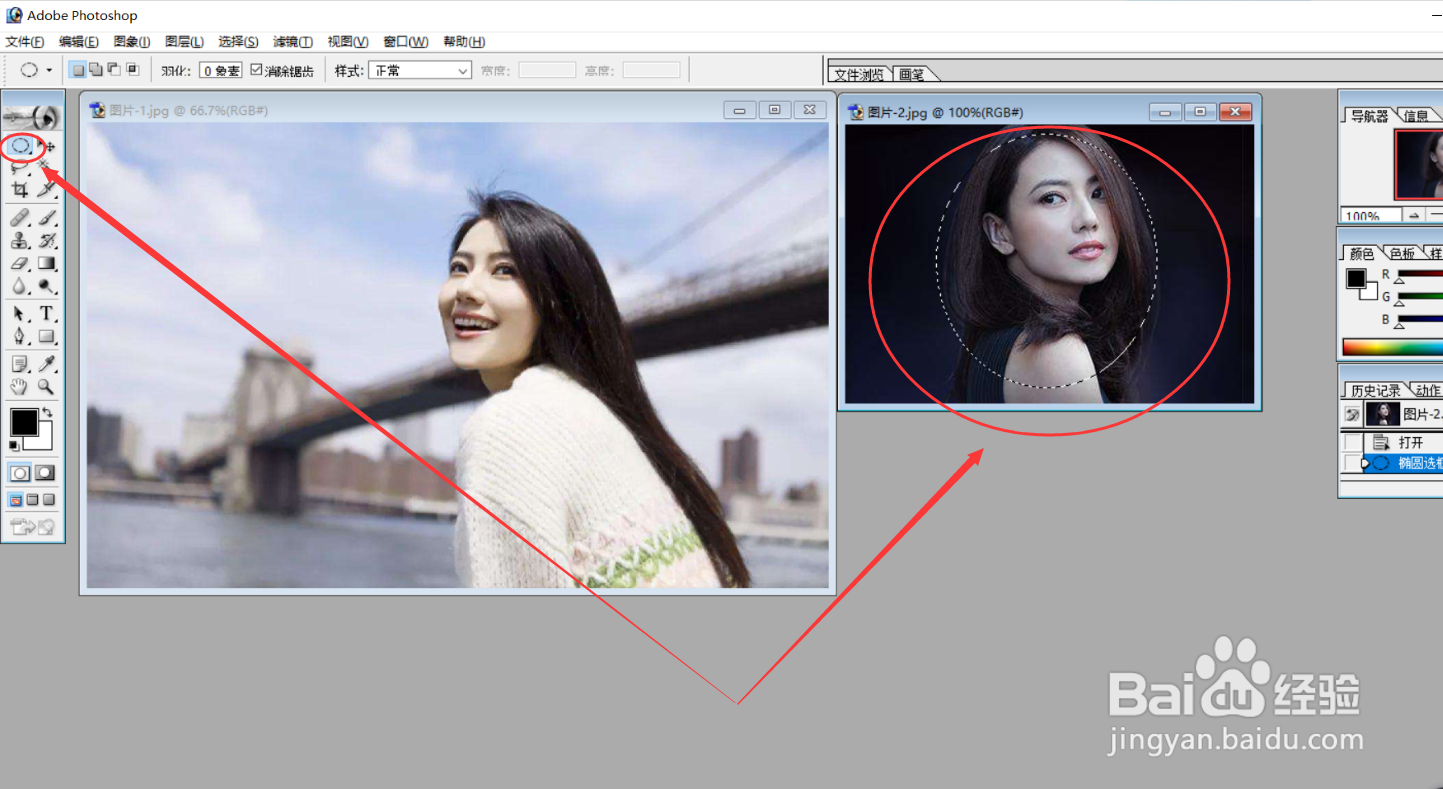
Task: Select the Clone Stamp tool
Action: [20, 240]
